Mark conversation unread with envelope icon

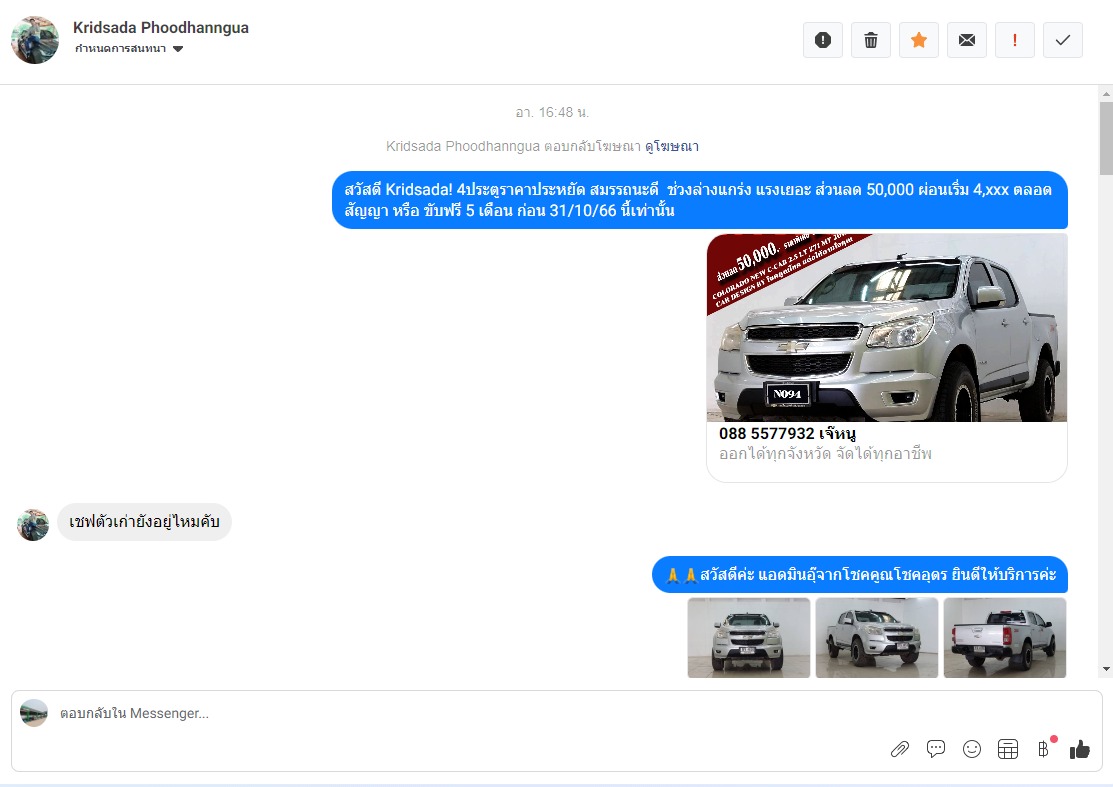coord(967,40)
